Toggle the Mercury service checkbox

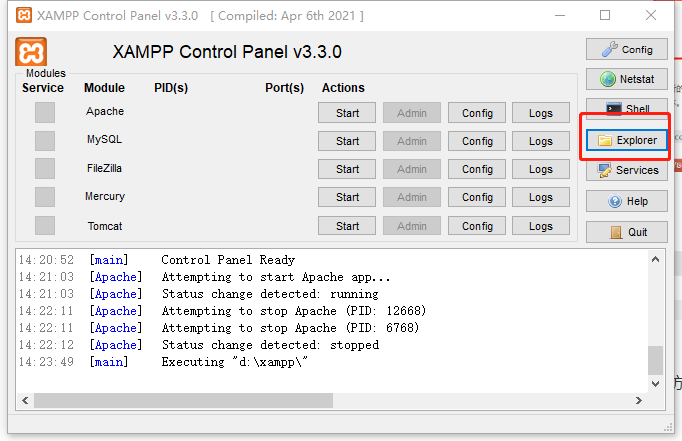click(45, 197)
